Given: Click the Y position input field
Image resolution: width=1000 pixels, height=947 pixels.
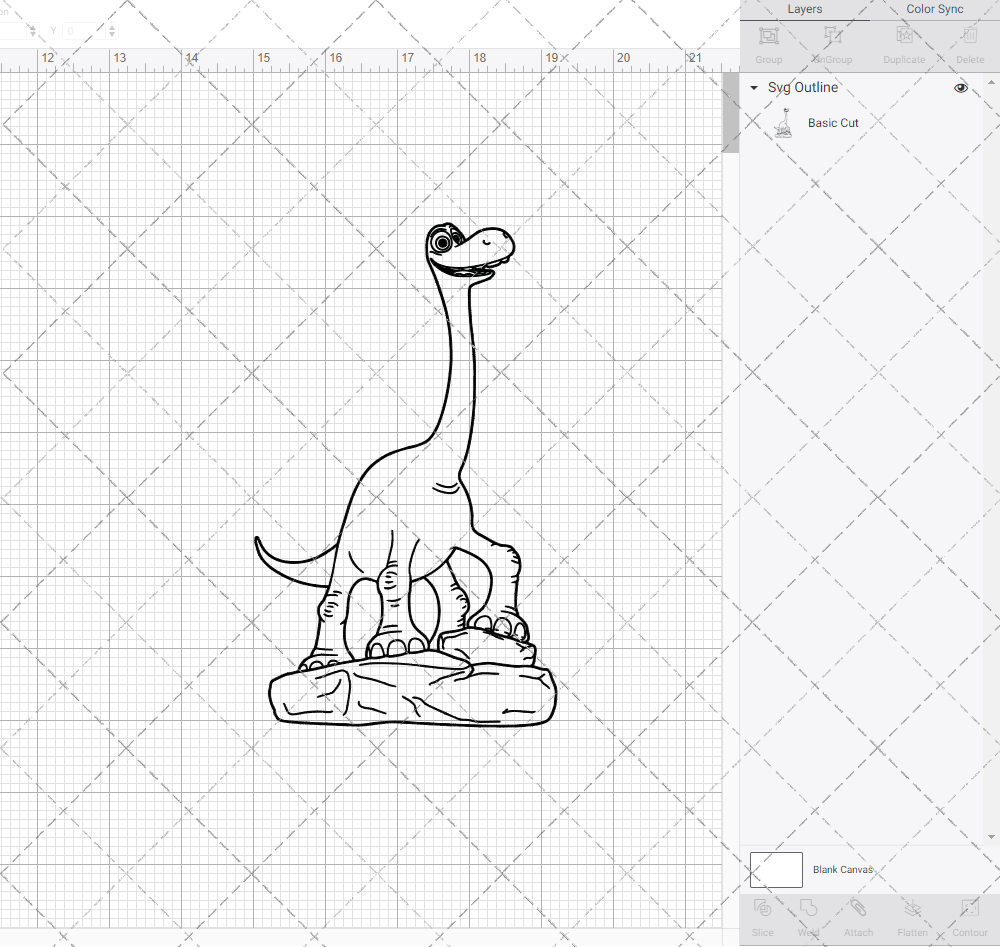Looking at the screenshot, I should coord(84,31).
